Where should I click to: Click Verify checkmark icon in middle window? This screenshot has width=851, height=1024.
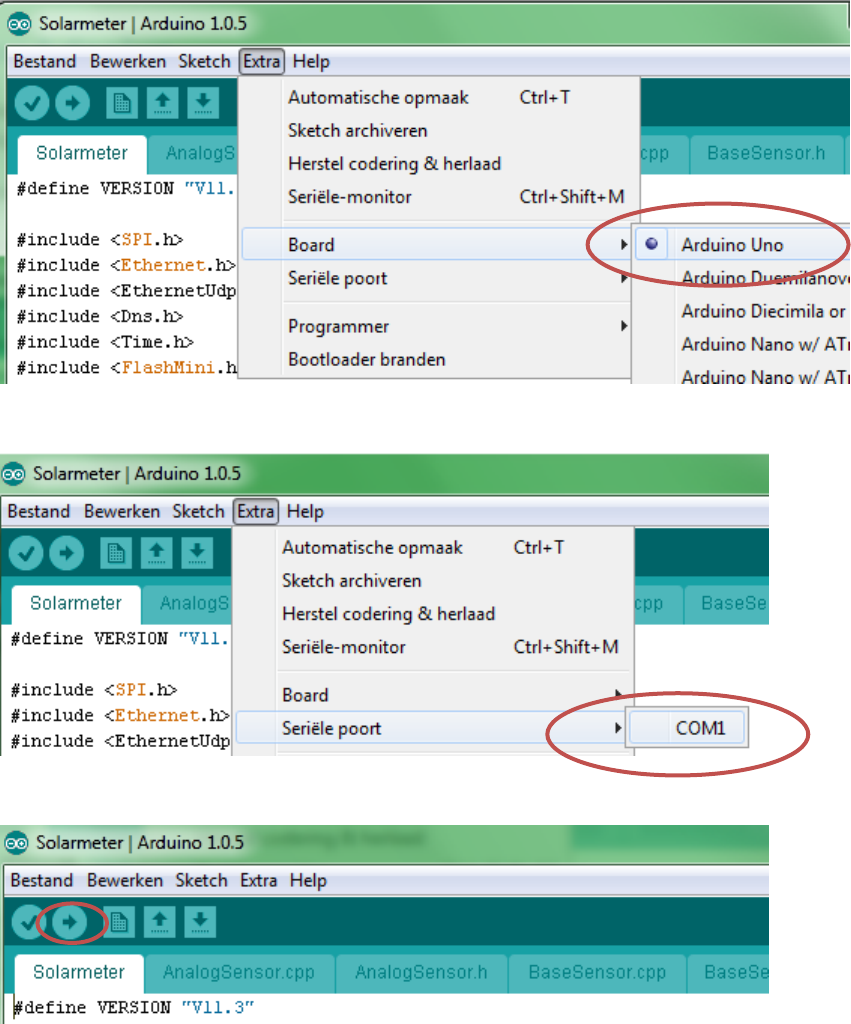[x=26, y=553]
